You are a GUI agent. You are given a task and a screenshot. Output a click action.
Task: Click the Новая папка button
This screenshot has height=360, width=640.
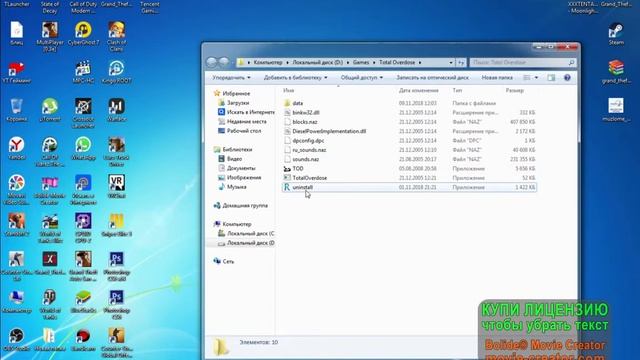click(497, 78)
